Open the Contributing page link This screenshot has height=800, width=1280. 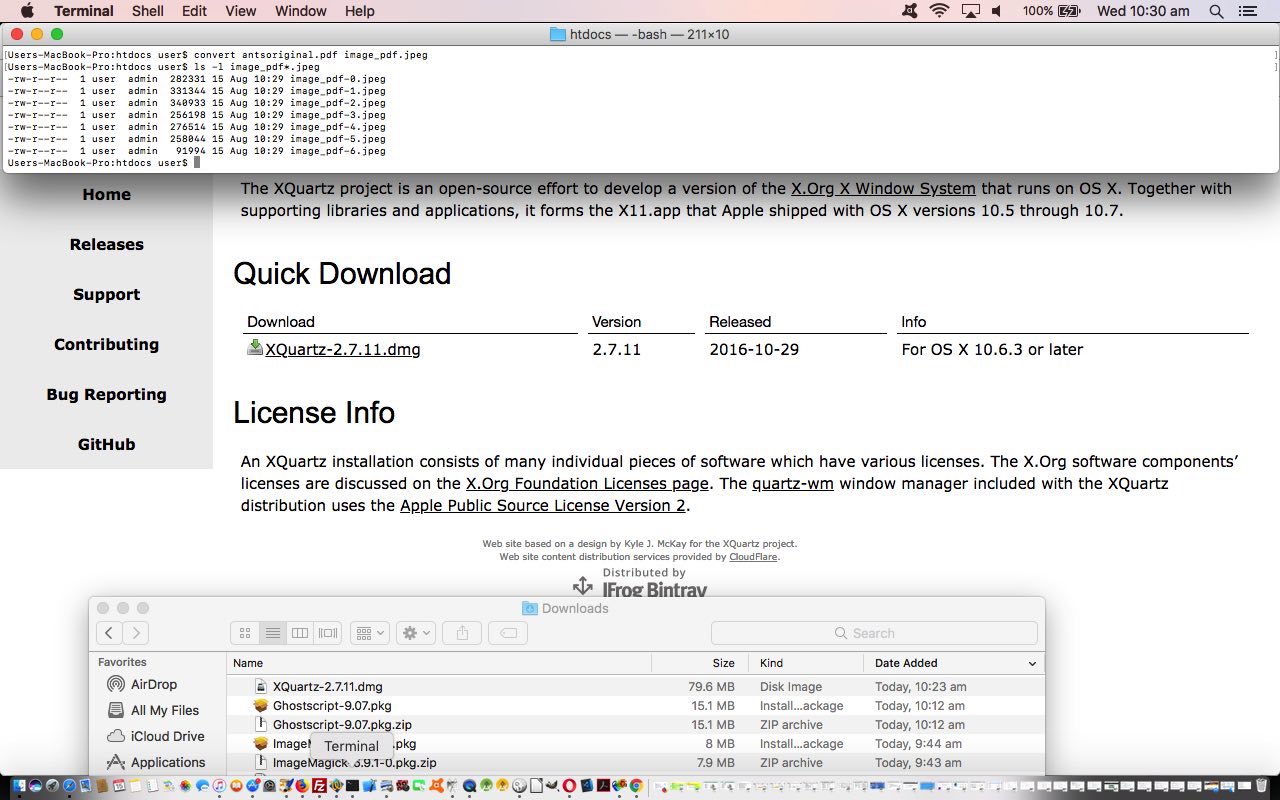point(106,344)
